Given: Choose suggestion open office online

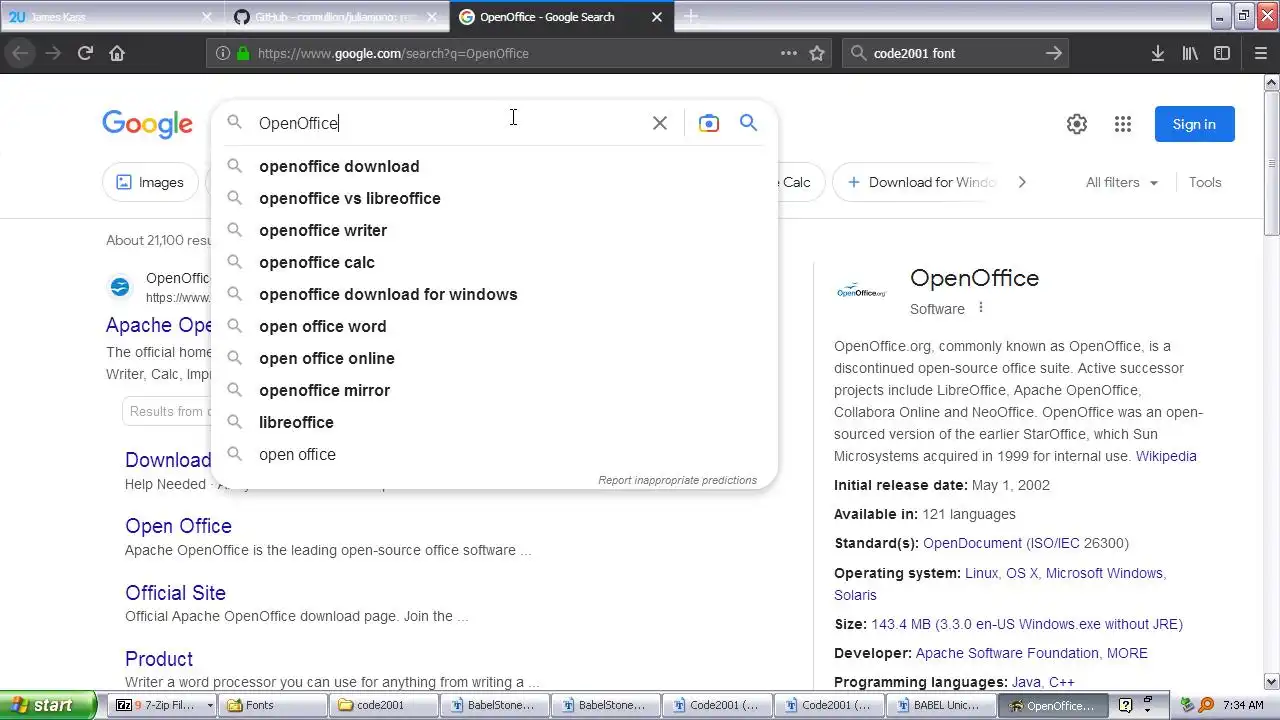Looking at the screenshot, I should (x=494, y=358).
